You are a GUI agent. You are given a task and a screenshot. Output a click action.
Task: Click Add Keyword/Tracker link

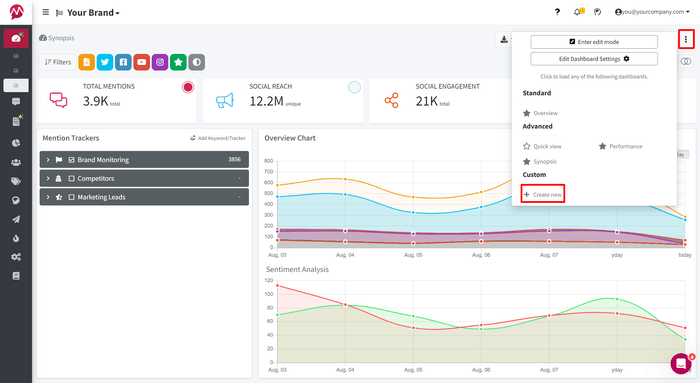click(x=218, y=138)
